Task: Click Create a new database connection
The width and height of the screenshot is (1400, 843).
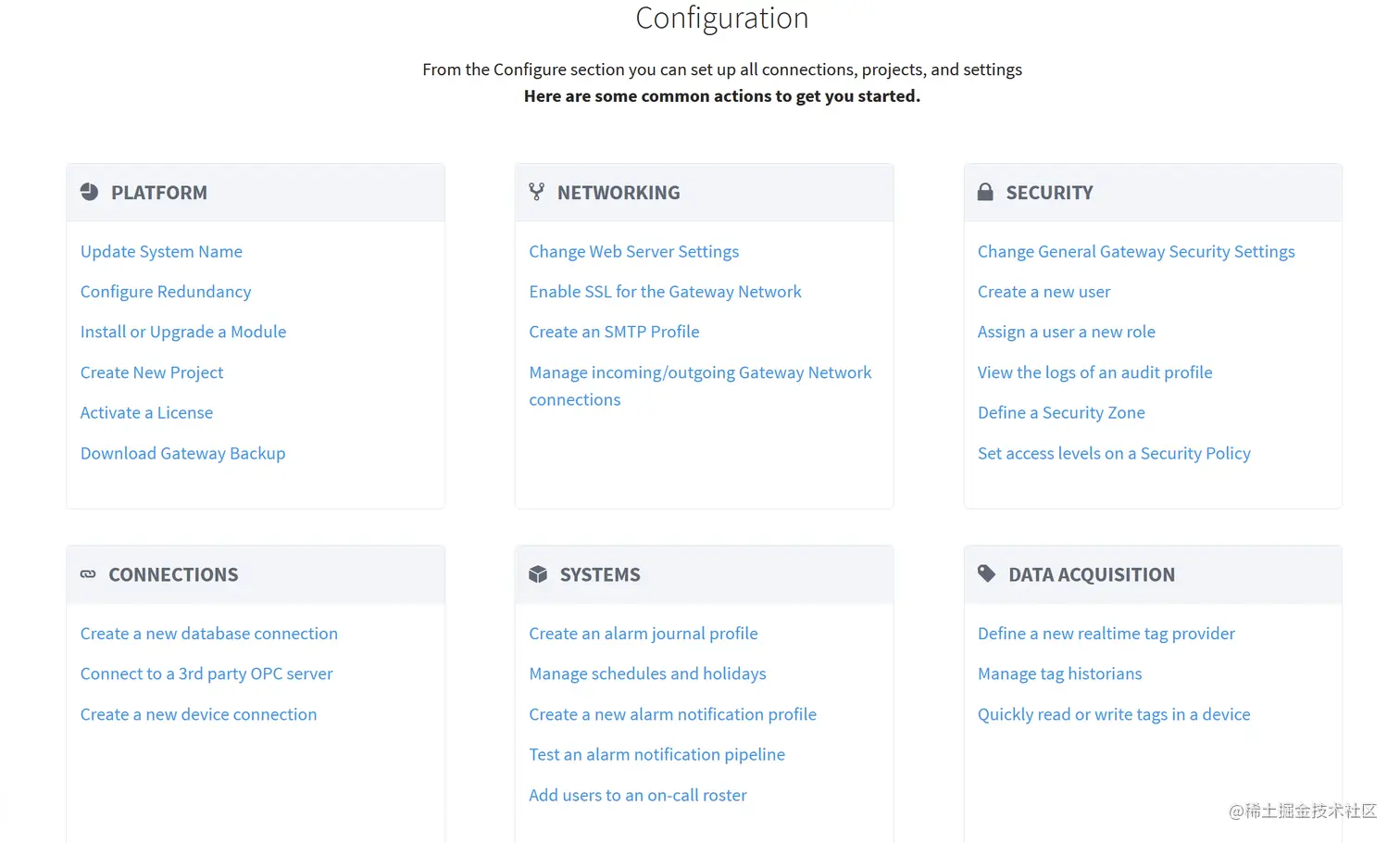Action: point(209,634)
